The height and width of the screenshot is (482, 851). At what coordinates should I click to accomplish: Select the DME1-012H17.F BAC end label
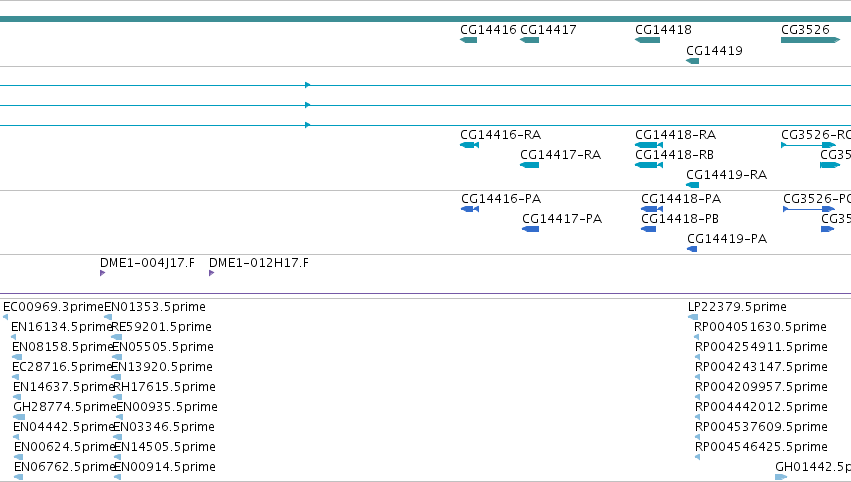click(x=259, y=263)
